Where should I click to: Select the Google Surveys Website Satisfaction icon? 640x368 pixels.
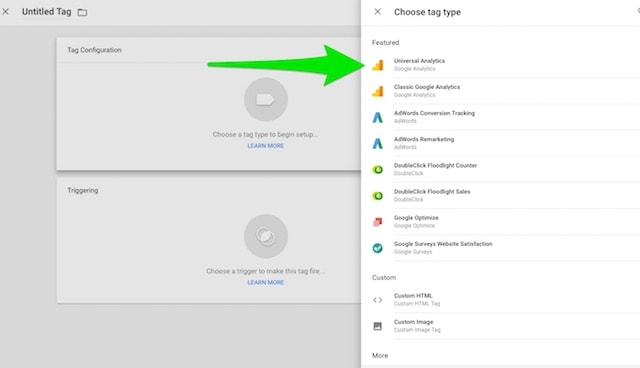[x=378, y=248]
